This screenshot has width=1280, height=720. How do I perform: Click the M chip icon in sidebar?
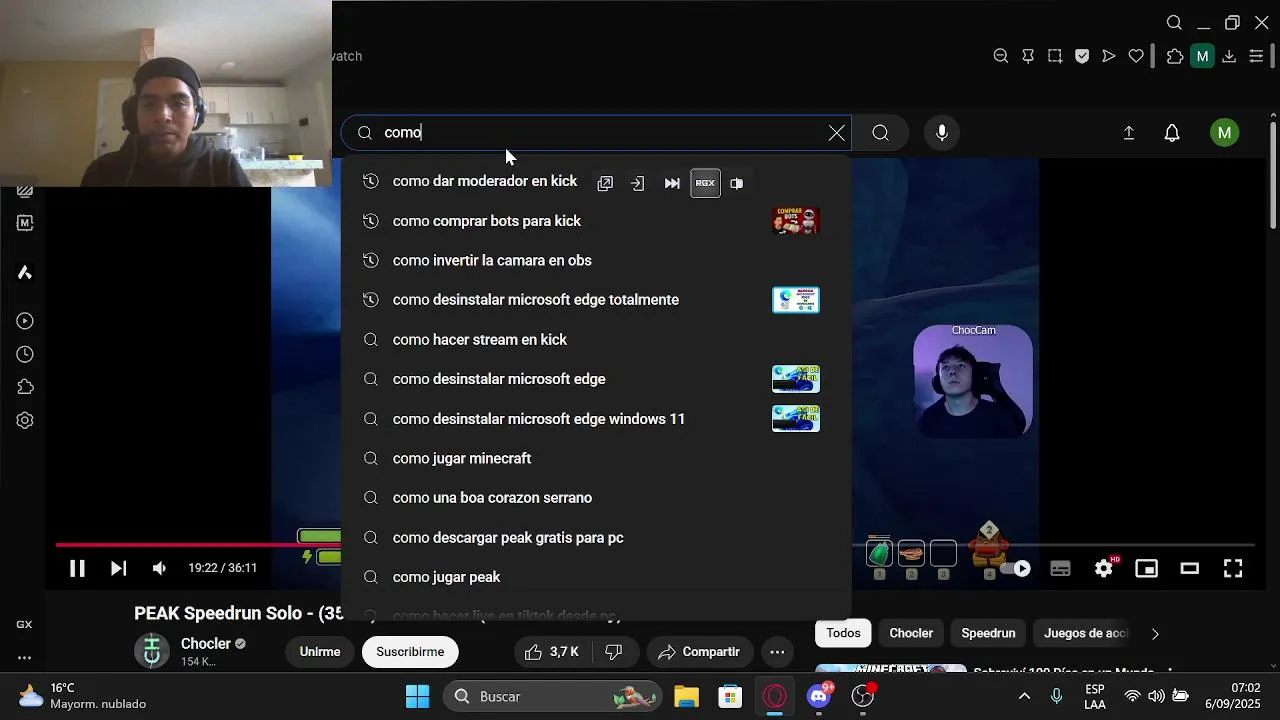(25, 223)
